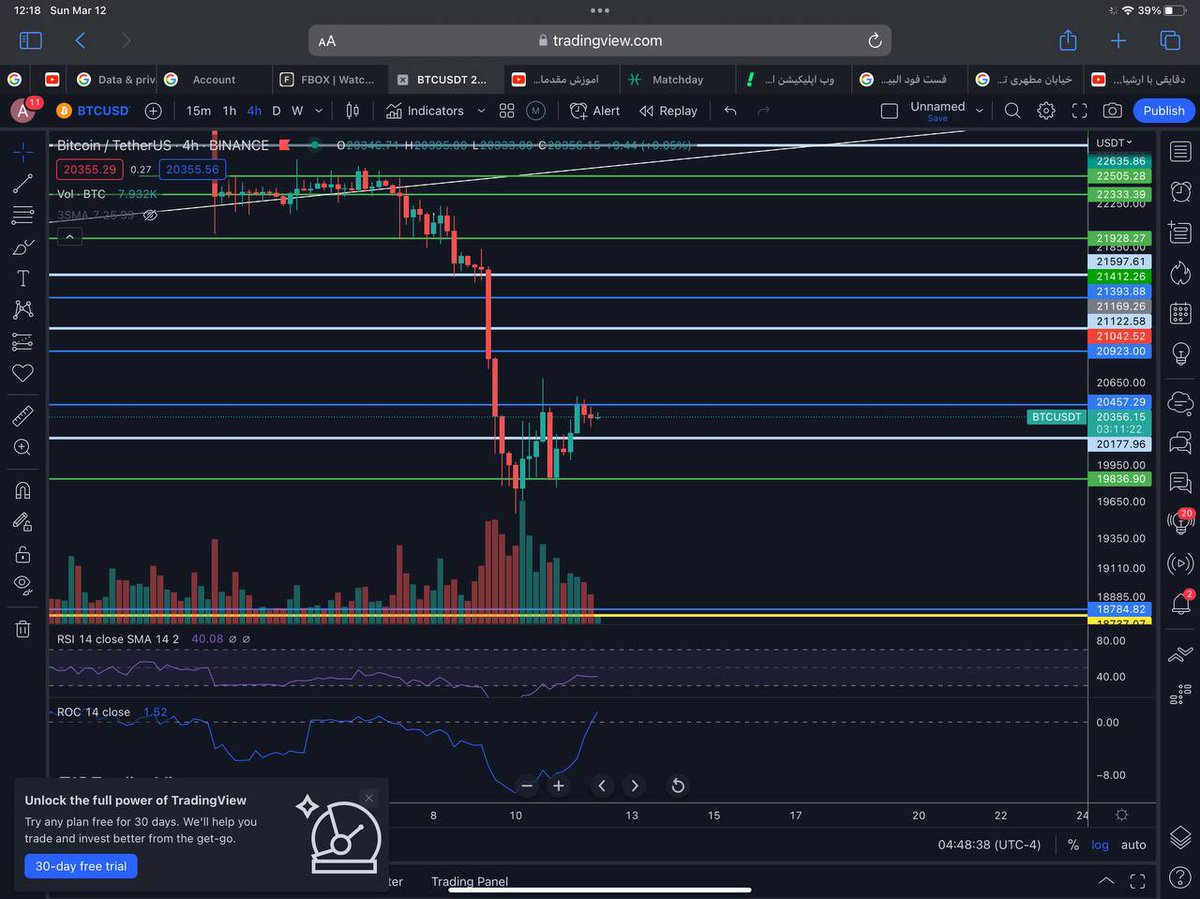Collapse the indicator legend chevron
The width and height of the screenshot is (1200, 899).
pos(68,237)
